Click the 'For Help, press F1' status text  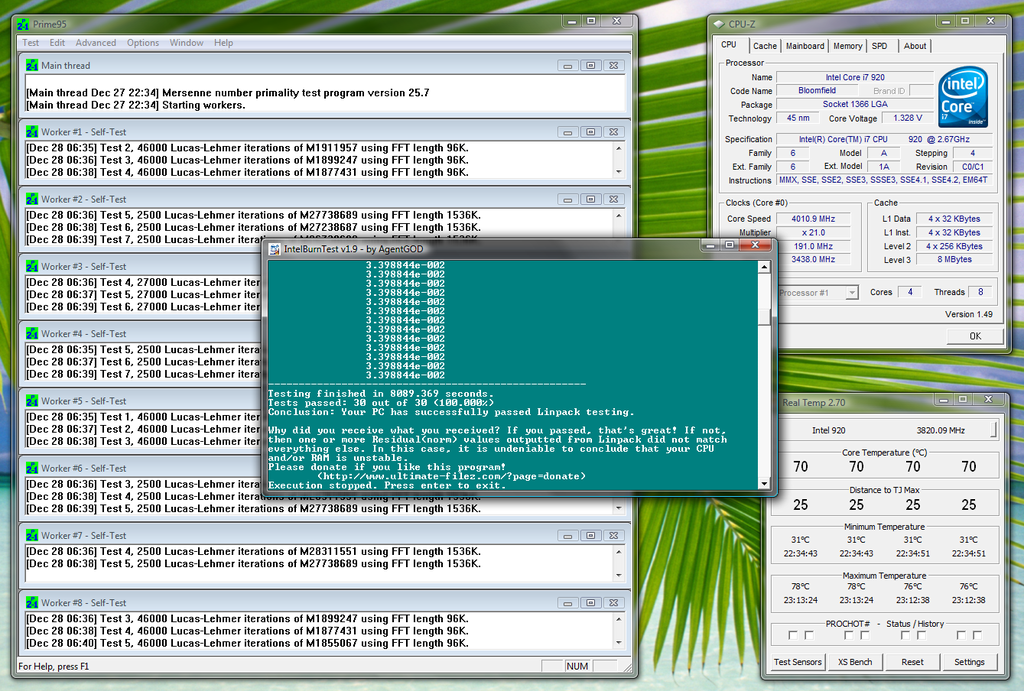pos(54,666)
